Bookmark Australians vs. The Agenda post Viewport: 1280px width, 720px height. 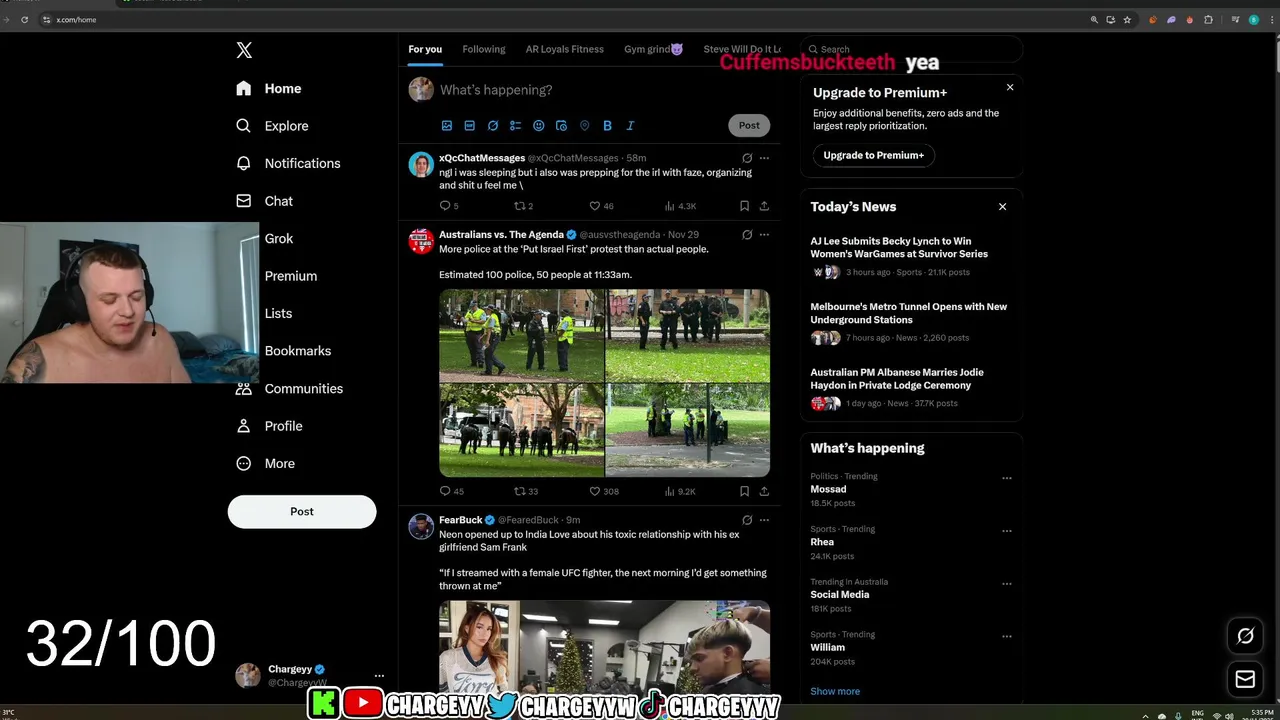click(744, 491)
